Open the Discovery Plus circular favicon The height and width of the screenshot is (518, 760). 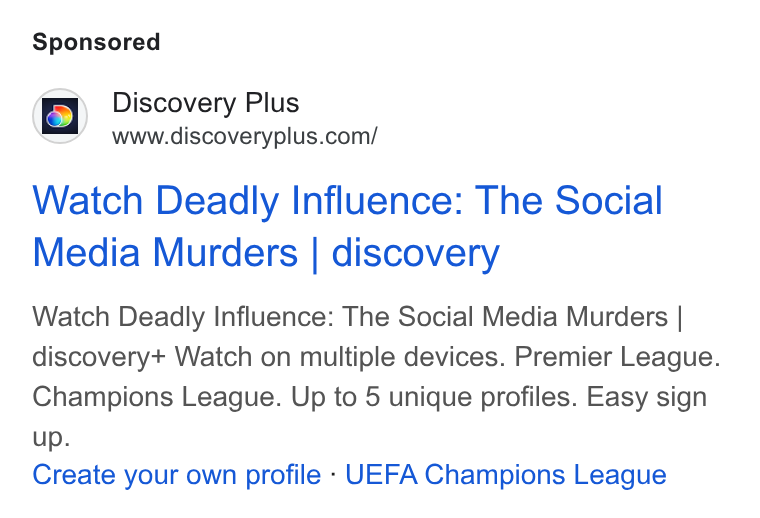coord(60,116)
